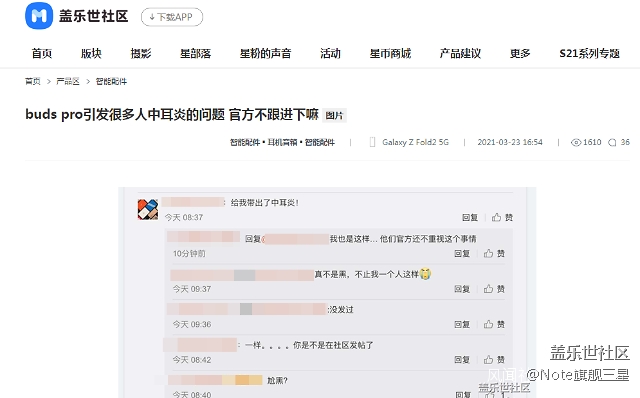Go to 智能配件 in the breadcrumb

click(111, 81)
